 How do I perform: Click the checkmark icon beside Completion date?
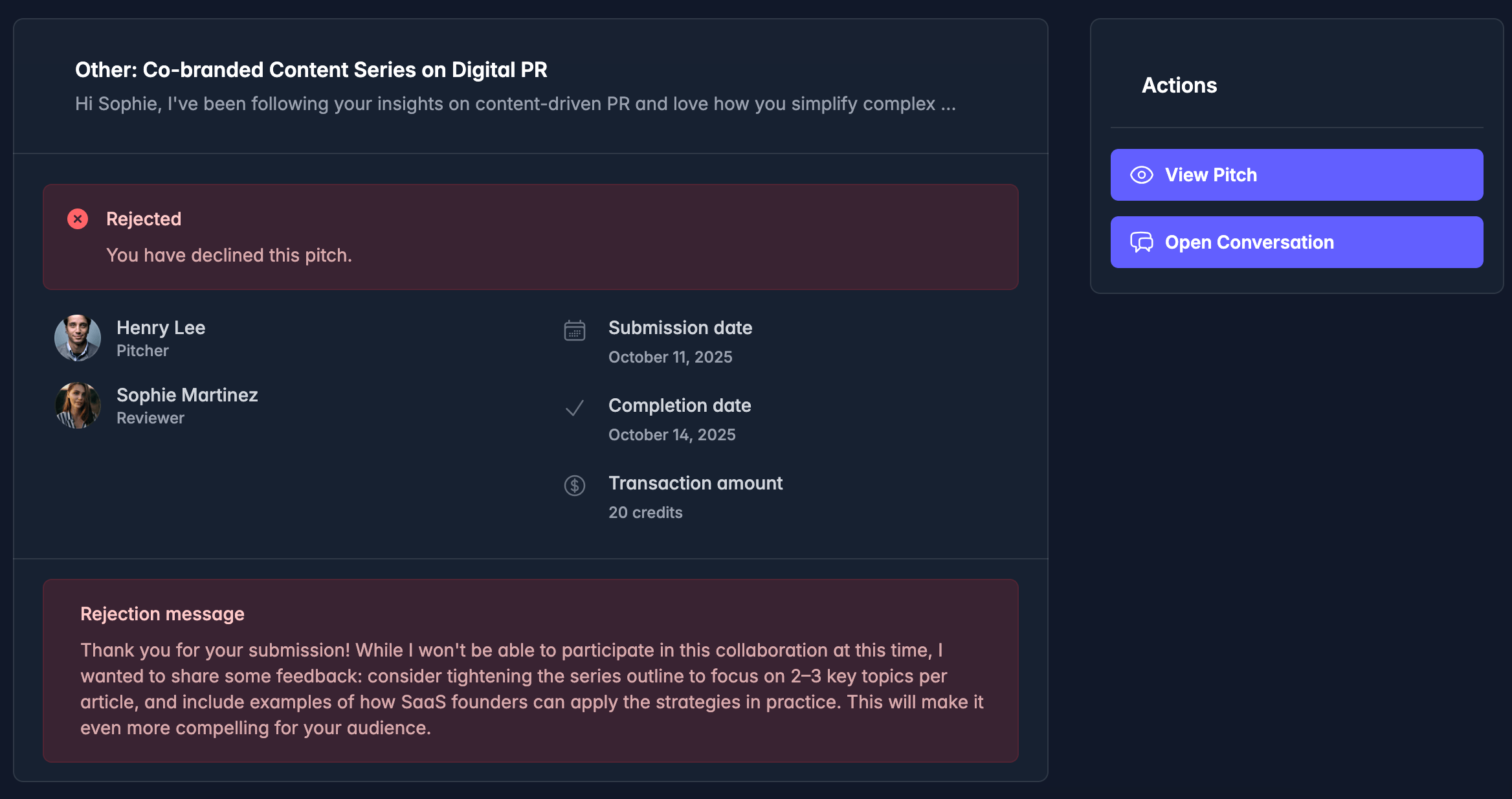click(x=574, y=409)
